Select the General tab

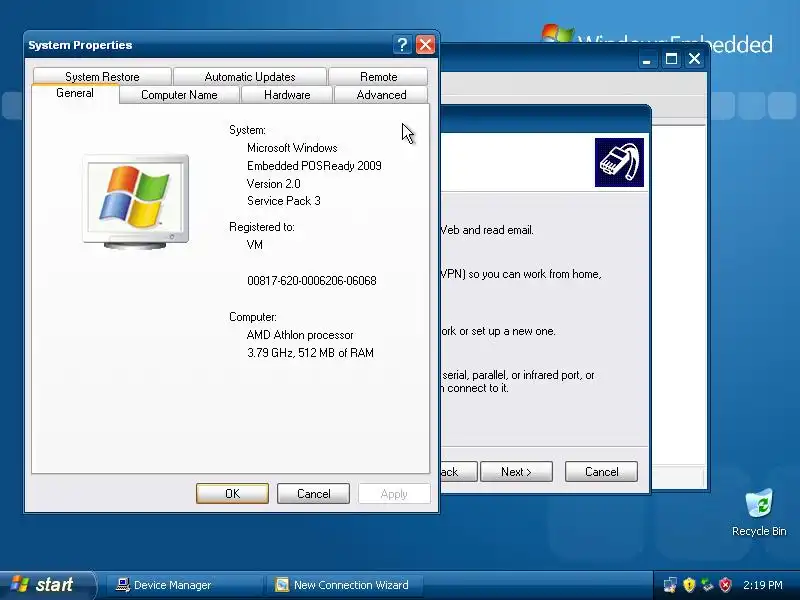[75, 93]
